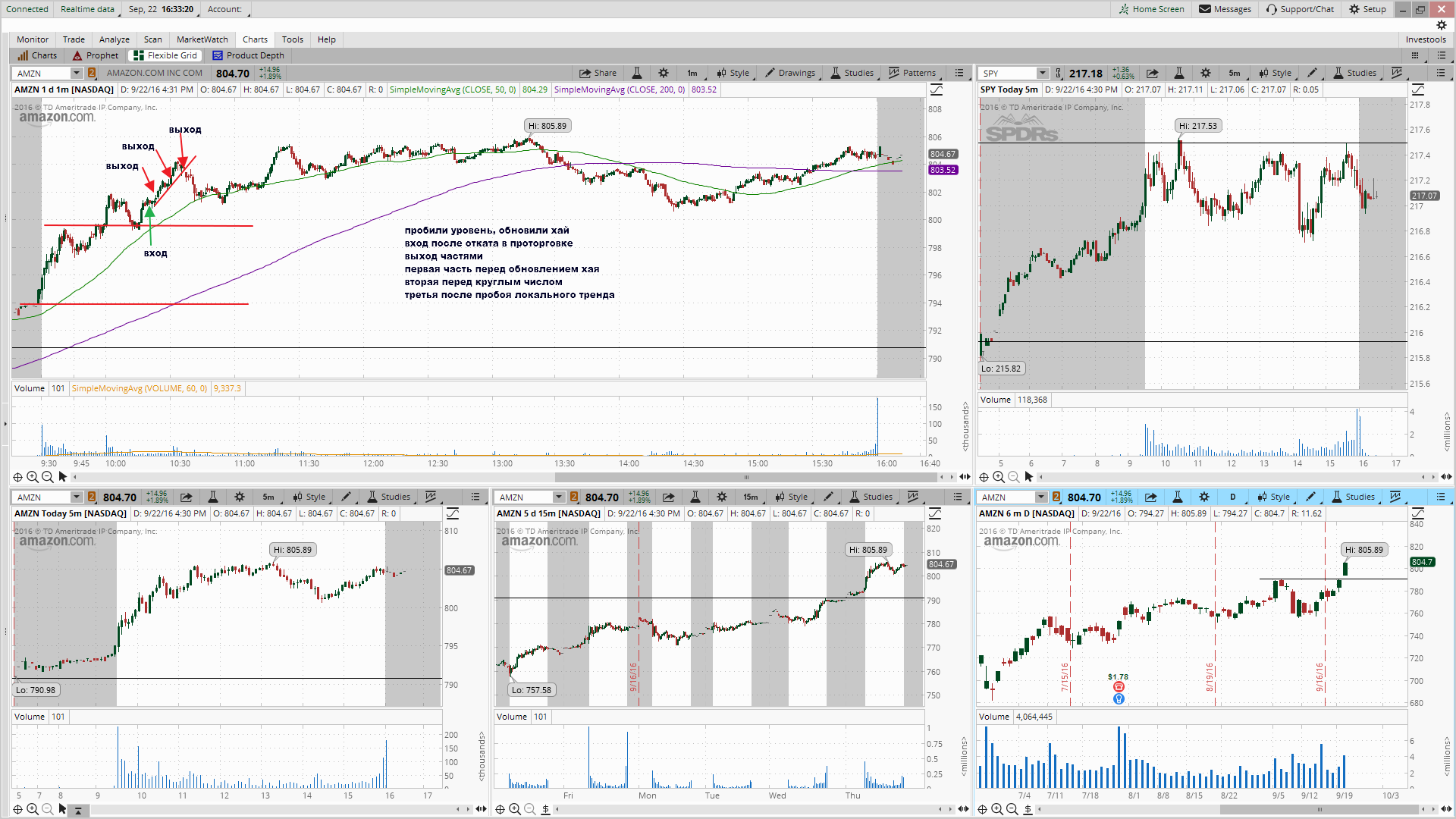Toggle chart scale mode on AMZN 5m chart
The height and width of the screenshot is (819, 1456).
pos(453,513)
